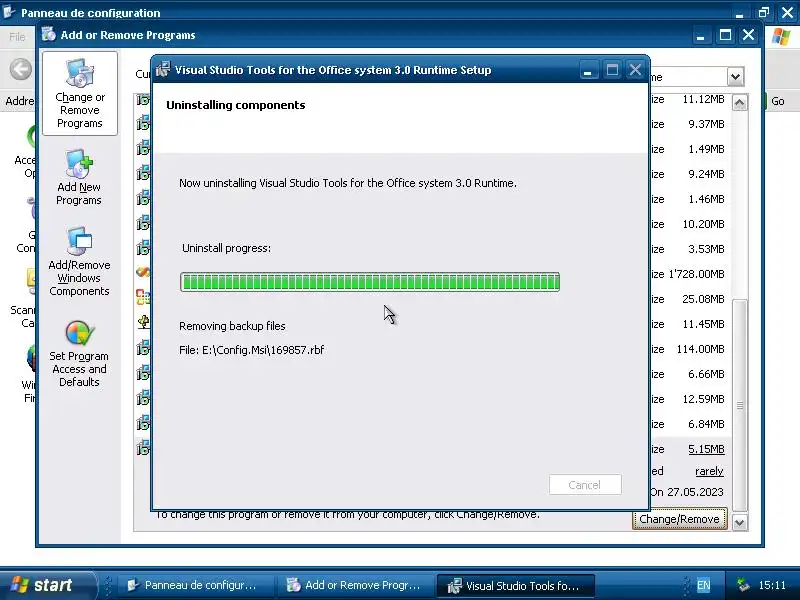Click the Setup dialog title bar icon
Viewport: 800px width, 600px height.
click(x=163, y=70)
